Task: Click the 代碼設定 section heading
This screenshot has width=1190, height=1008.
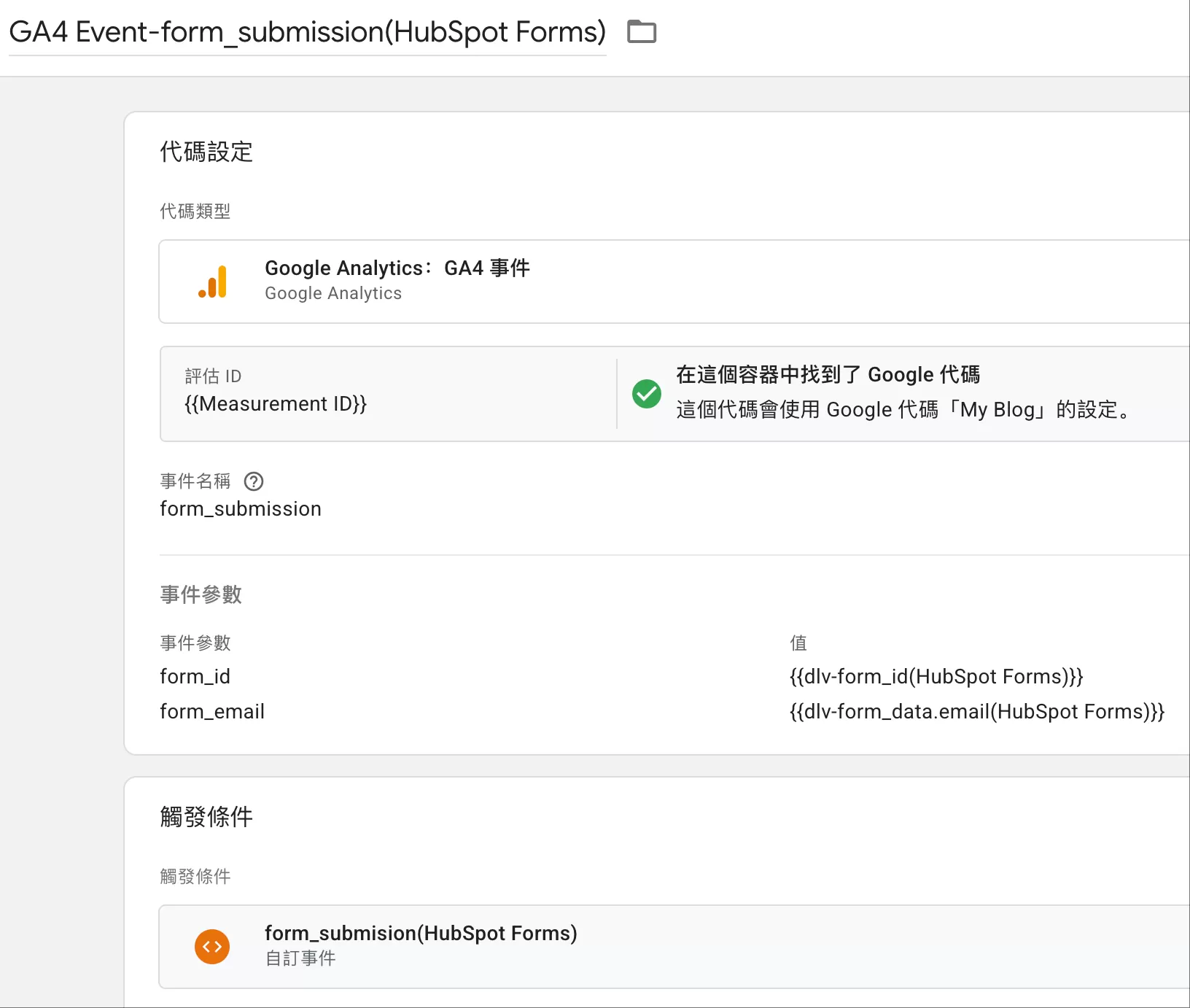Action: (206, 152)
